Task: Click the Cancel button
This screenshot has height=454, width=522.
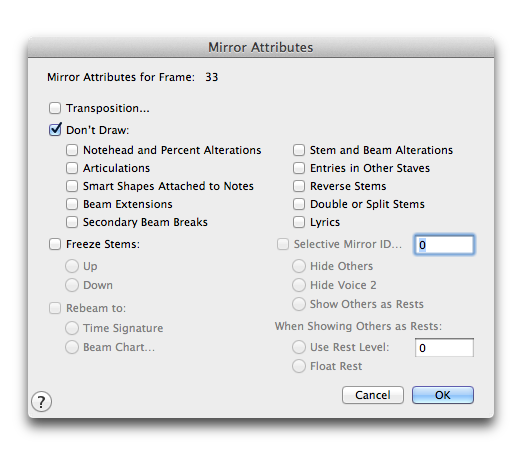Action: pos(373,395)
